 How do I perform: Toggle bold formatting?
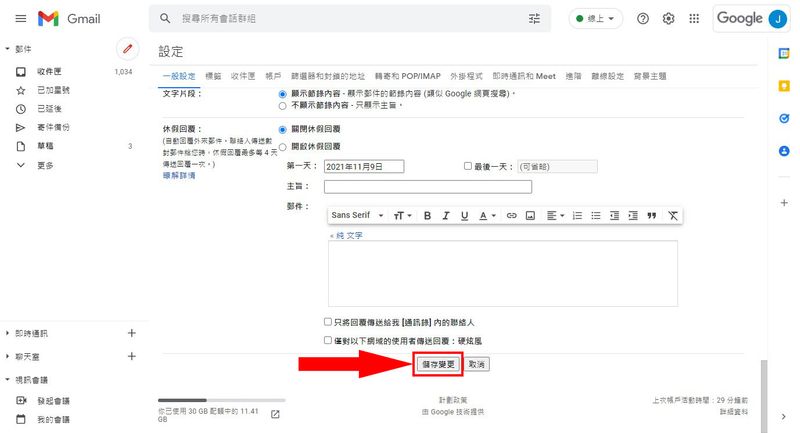pyautogui.click(x=428, y=216)
